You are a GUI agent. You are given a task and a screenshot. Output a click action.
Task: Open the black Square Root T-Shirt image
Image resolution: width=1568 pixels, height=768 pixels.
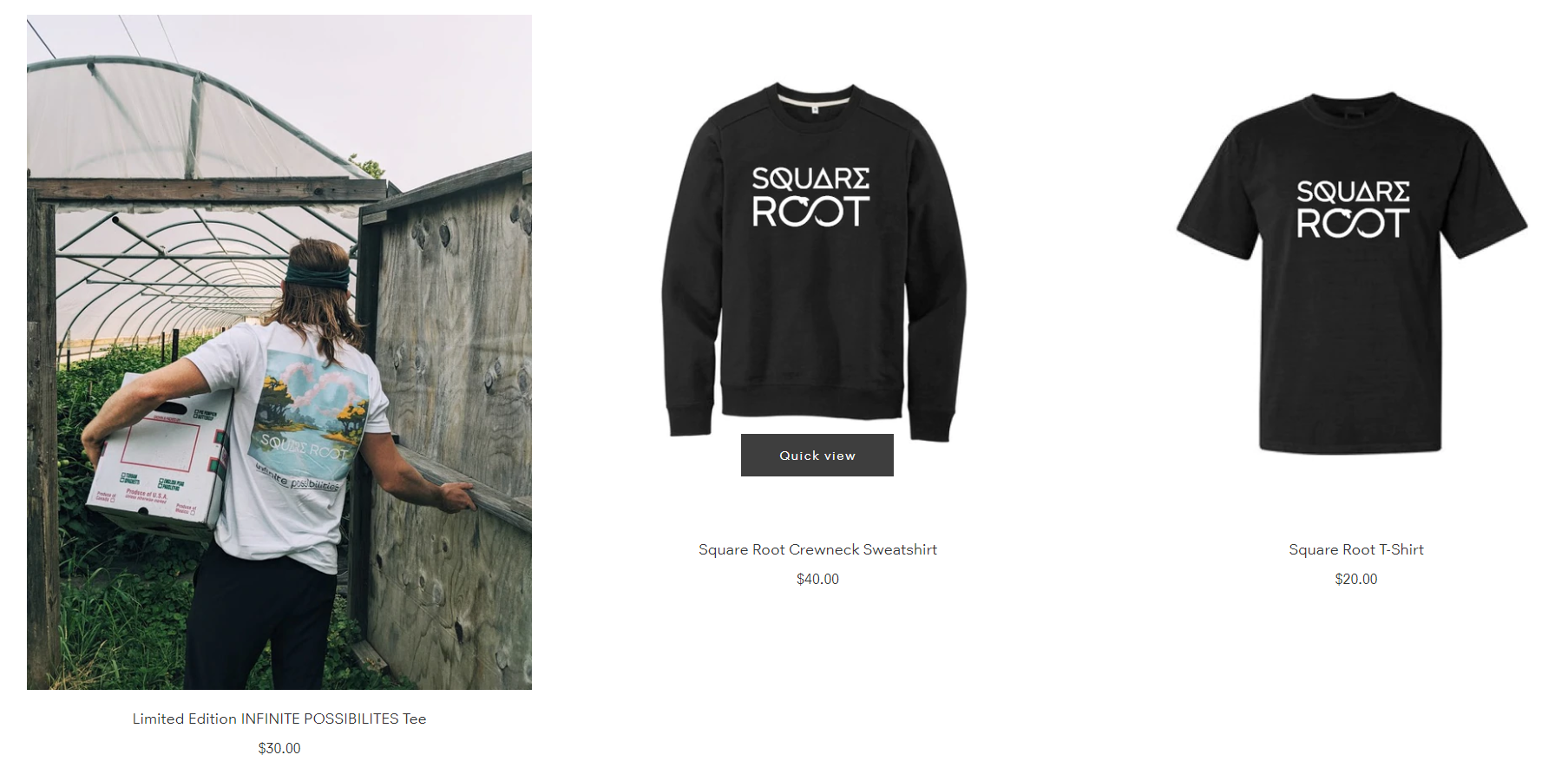1352,272
